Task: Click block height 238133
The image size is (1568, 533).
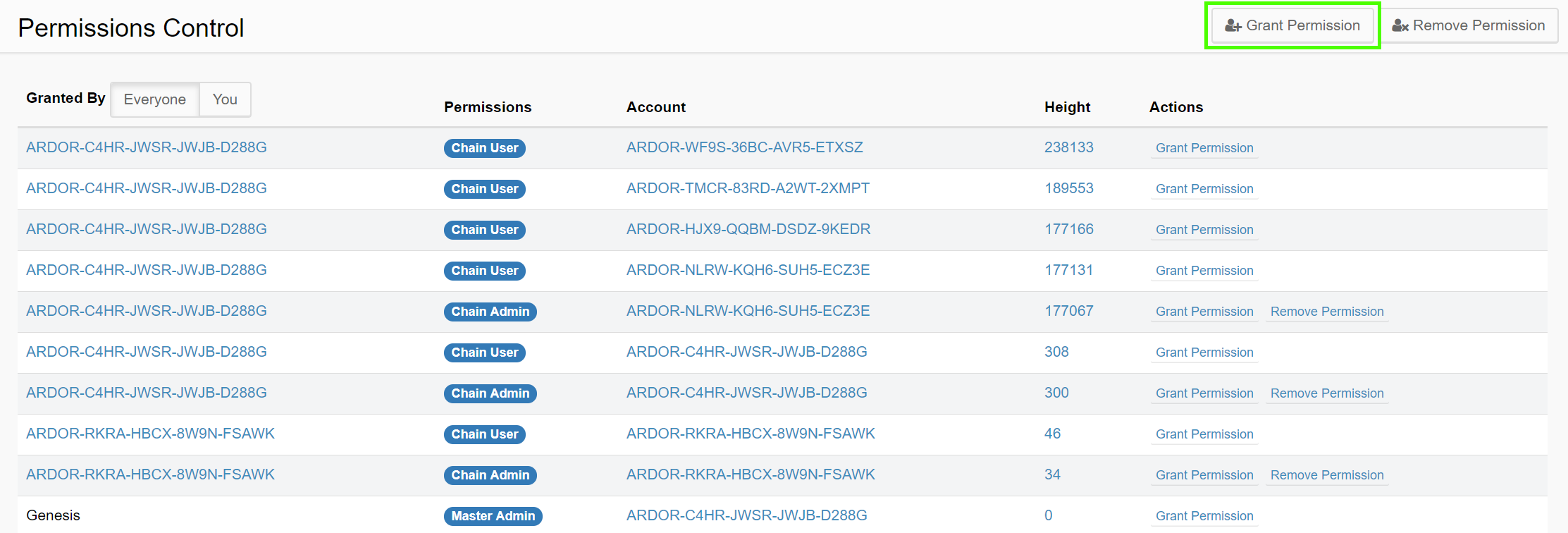Action: [x=1068, y=147]
